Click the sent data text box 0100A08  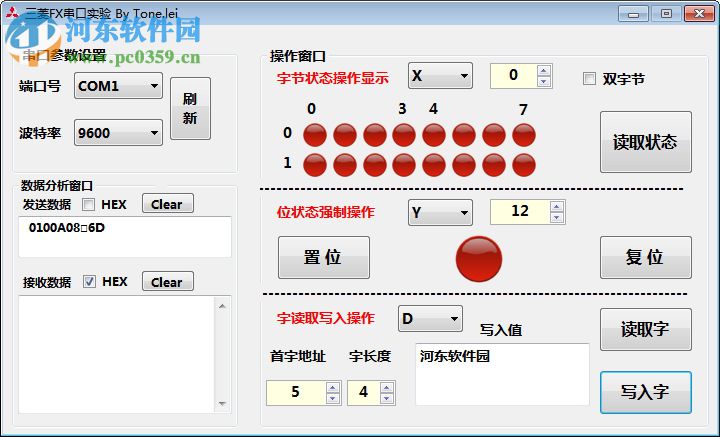pos(125,237)
